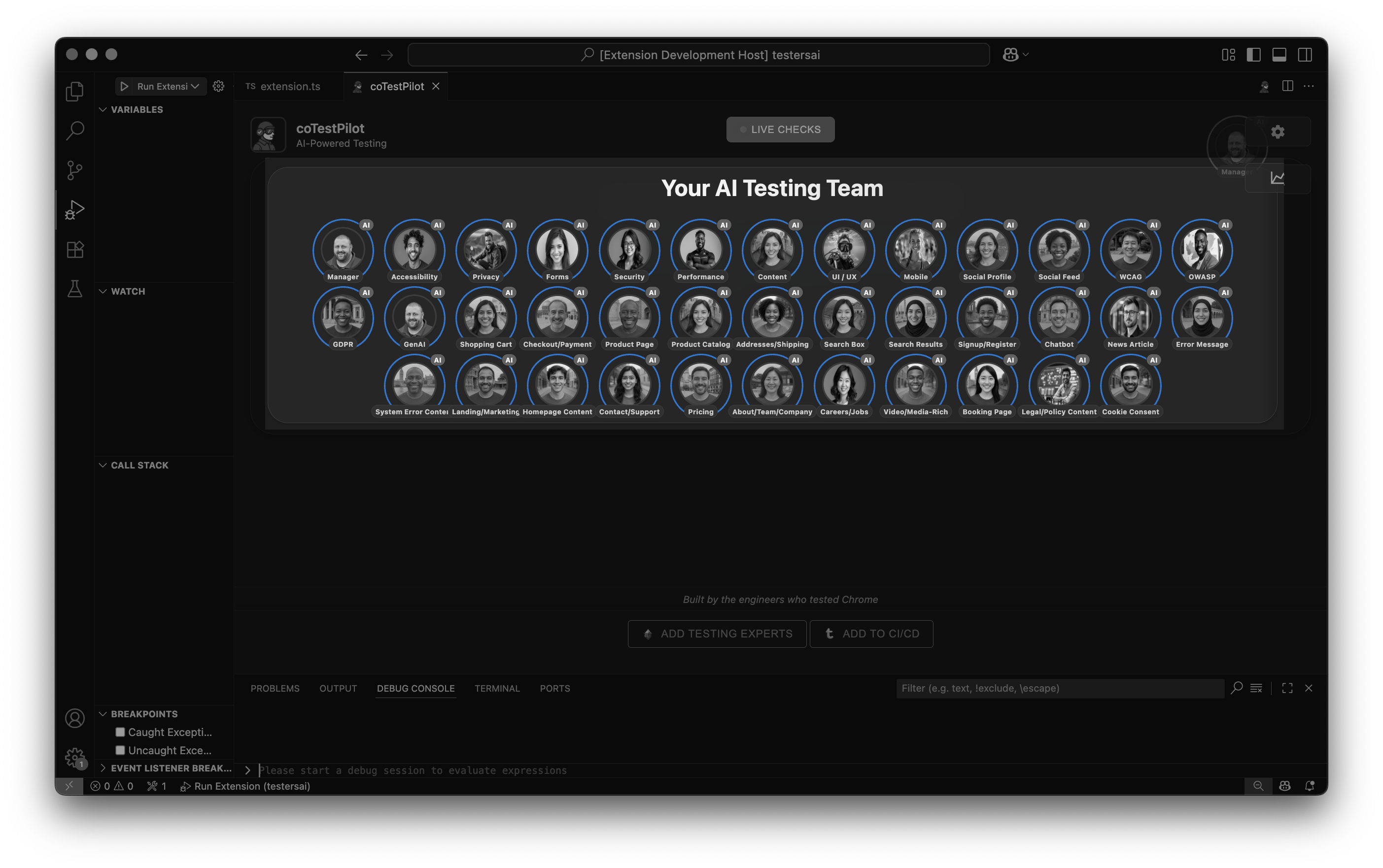Close the bottom panel
Image resolution: width=1383 pixels, height=868 pixels.
[1309, 688]
